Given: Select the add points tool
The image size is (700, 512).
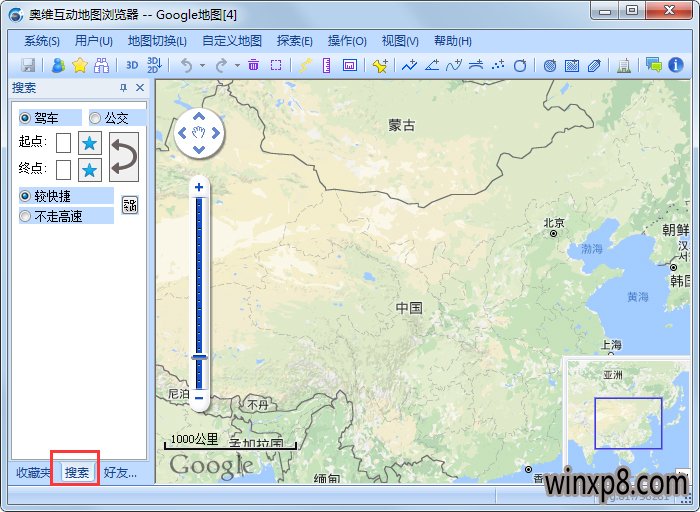Looking at the screenshot, I should 498,65.
